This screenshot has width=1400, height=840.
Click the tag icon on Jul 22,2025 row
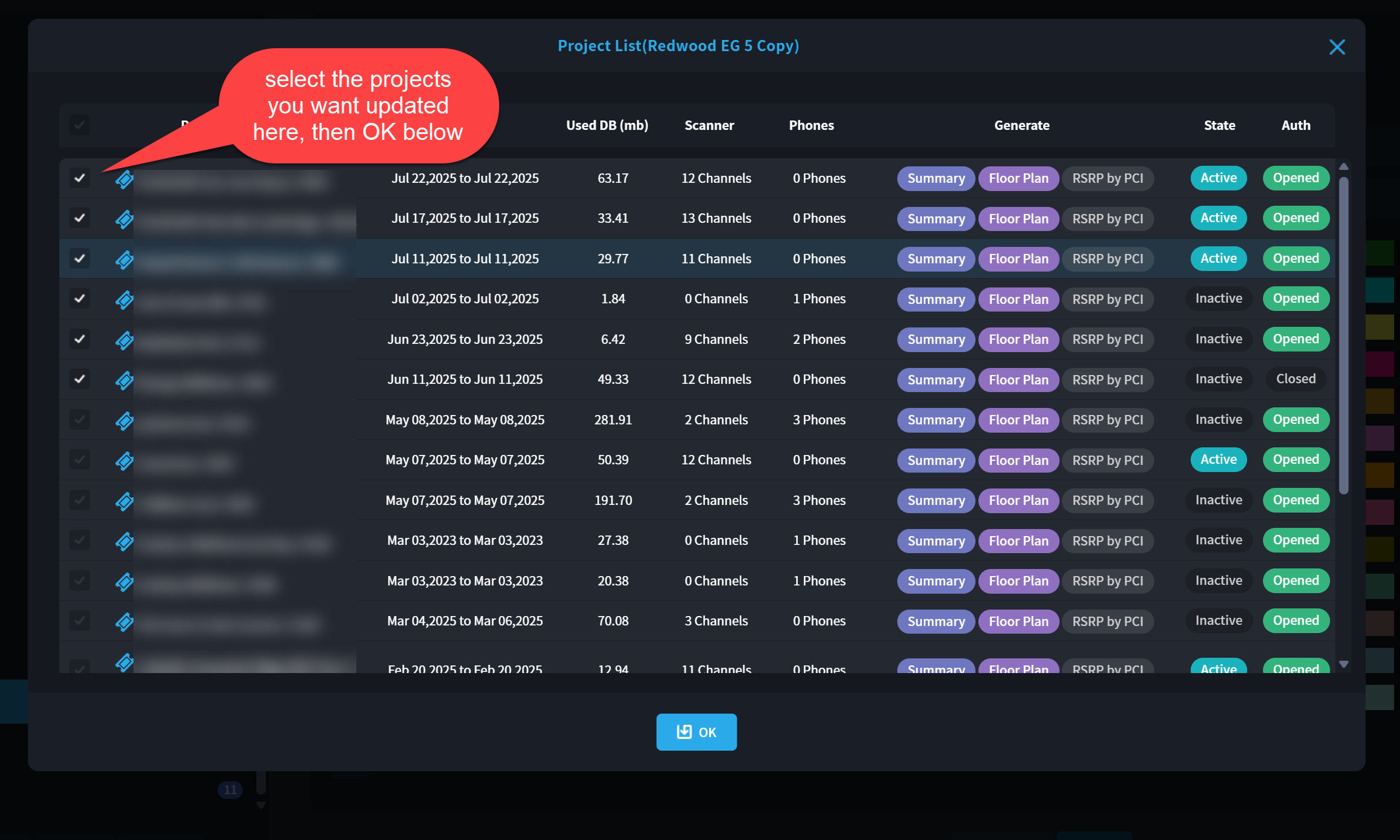tap(124, 179)
